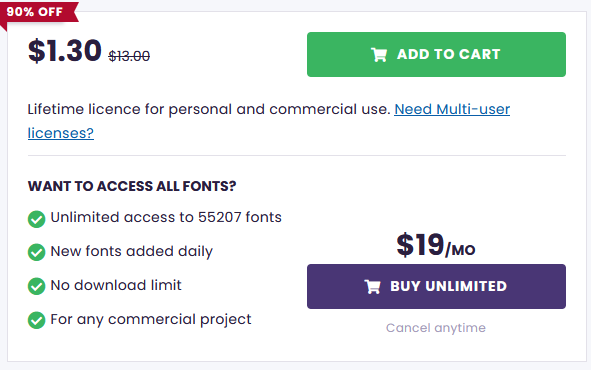Viewport: 591px width, 370px height.
Task: Click the No download limit text
Action: coord(116,285)
